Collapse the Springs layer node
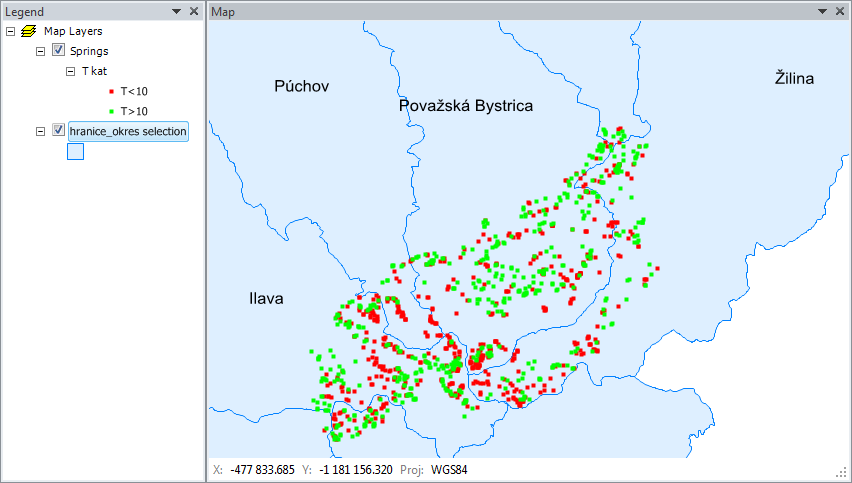The image size is (852, 483). pyautogui.click(x=40, y=52)
